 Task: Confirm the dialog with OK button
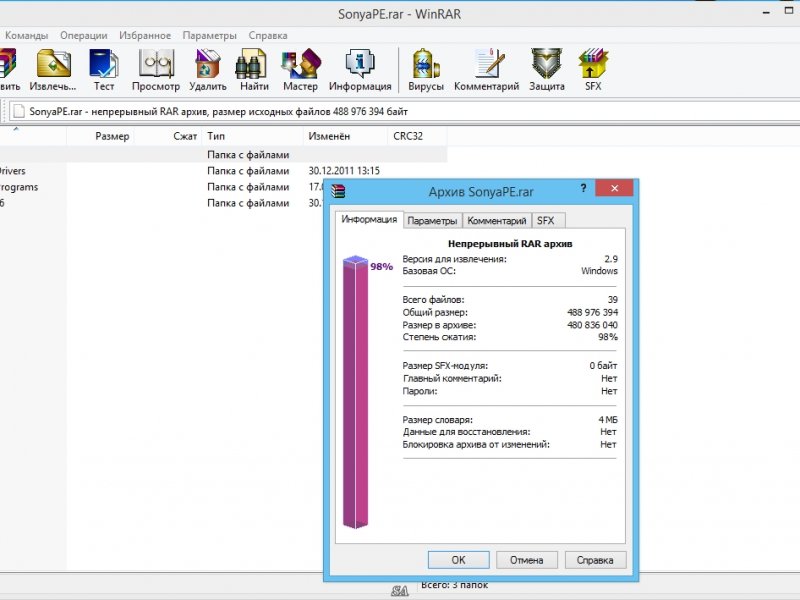click(x=458, y=560)
